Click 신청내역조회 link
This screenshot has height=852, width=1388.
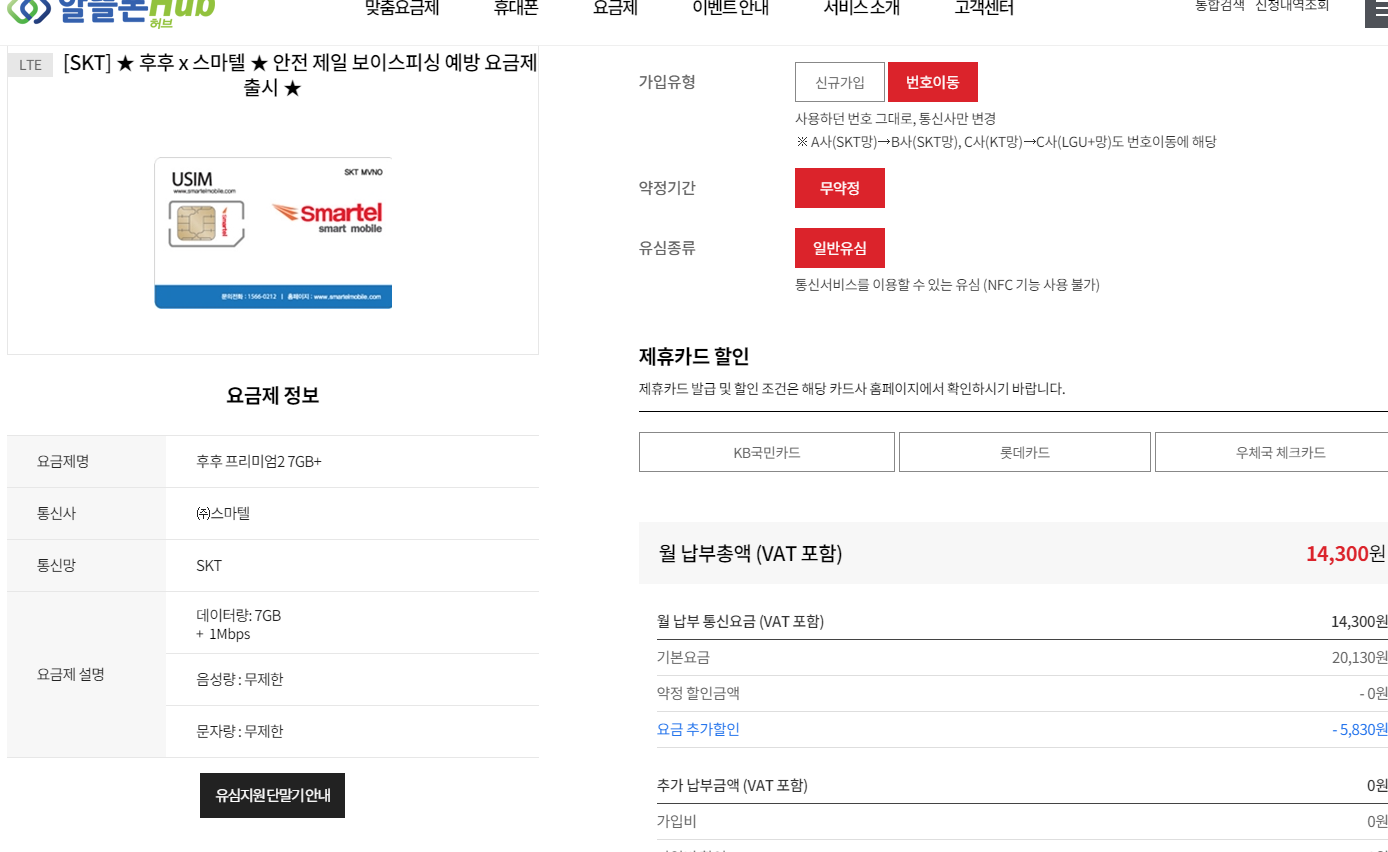[x=1292, y=6]
